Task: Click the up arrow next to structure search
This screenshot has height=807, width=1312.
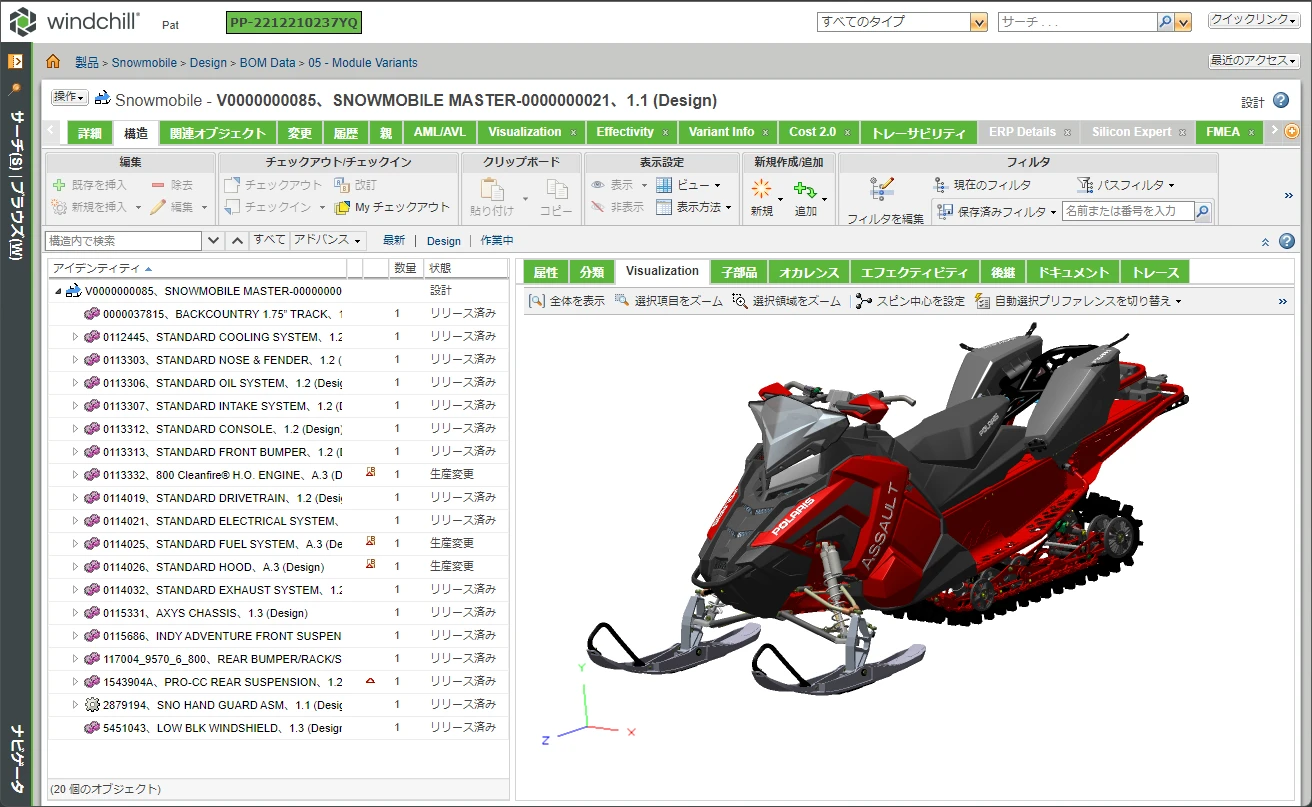Action: click(237, 241)
